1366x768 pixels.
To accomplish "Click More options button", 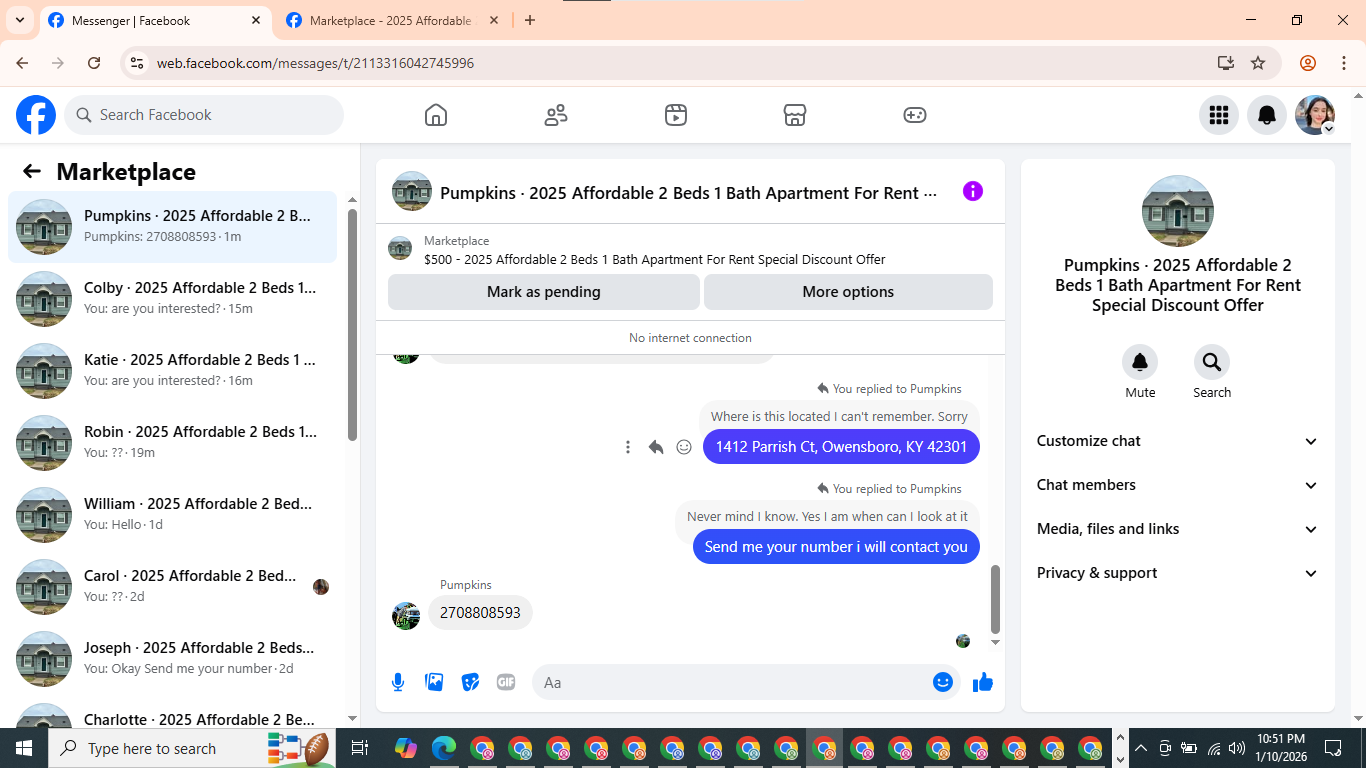I will 848,292.
